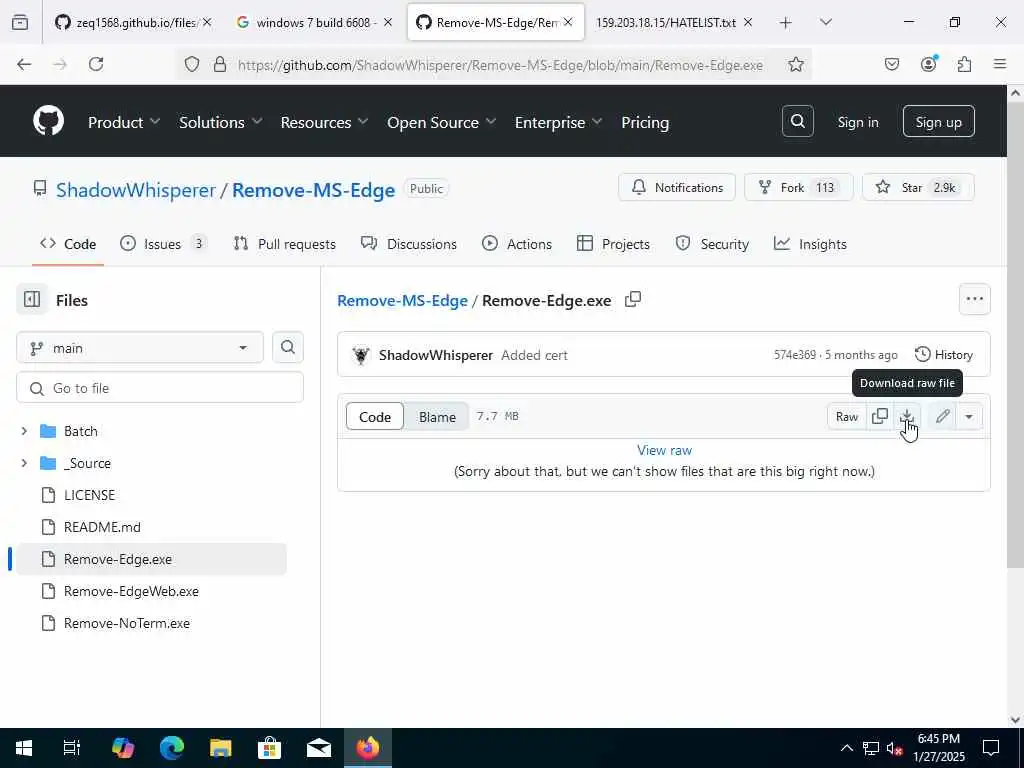Open ShadowWhisperer avatar in commit row
The height and width of the screenshot is (768, 1024).
point(360,355)
